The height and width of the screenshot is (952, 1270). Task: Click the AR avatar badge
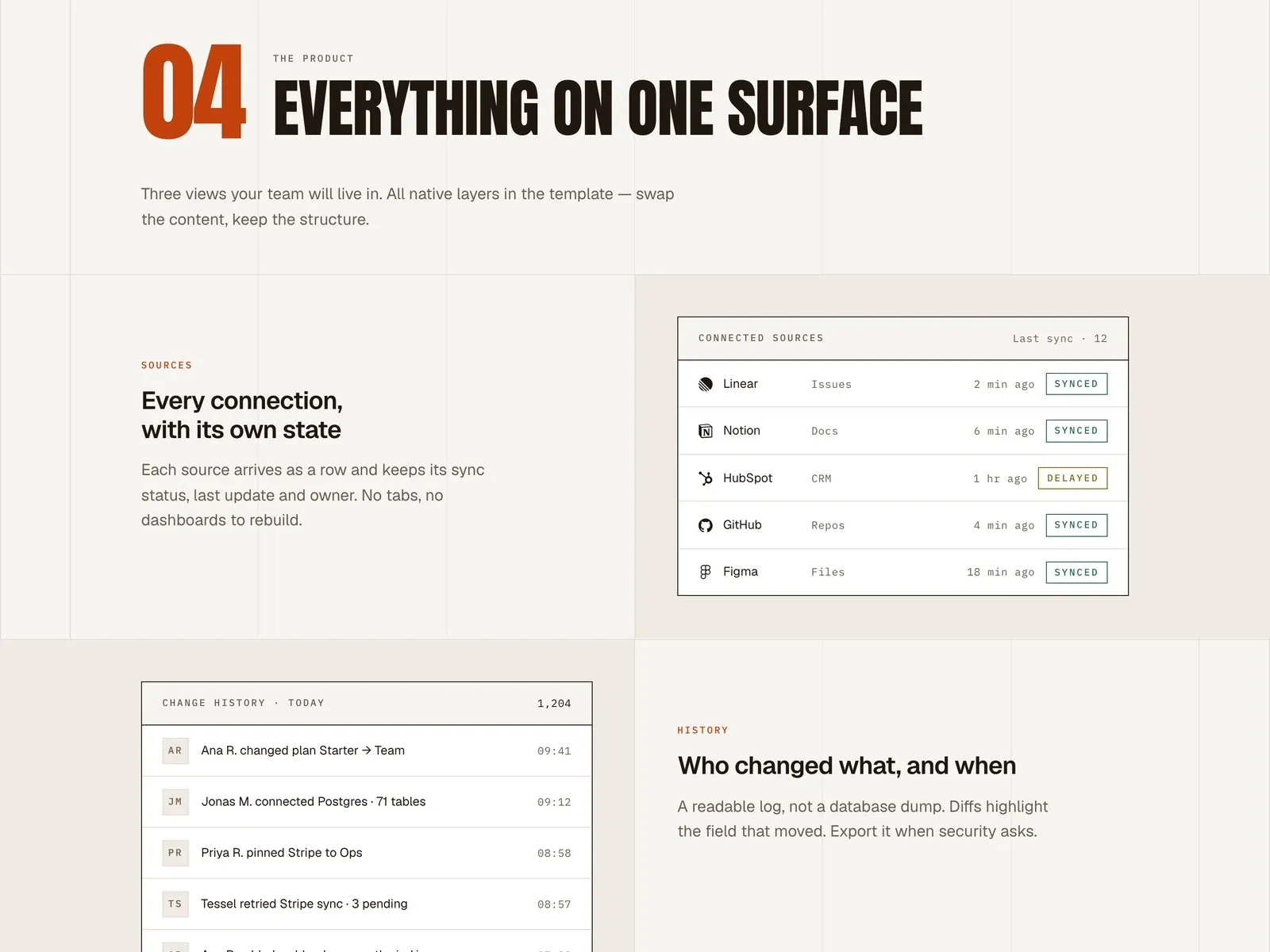[175, 750]
